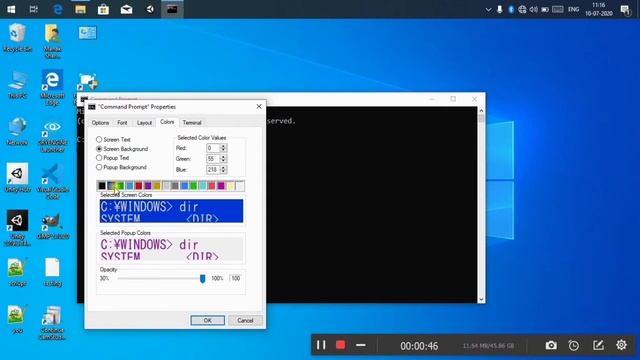Stop the screen recording
The width and height of the screenshot is (640, 360).
(340, 345)
